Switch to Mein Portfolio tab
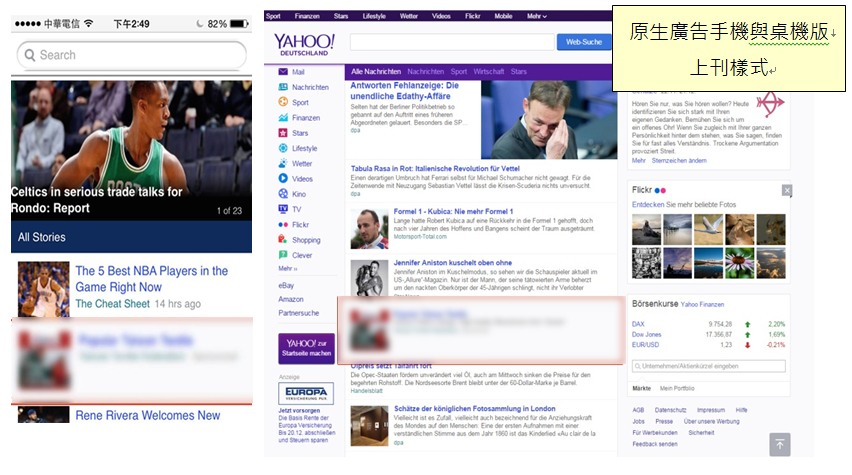The image size is (852, 475). [x=677, y=389]
